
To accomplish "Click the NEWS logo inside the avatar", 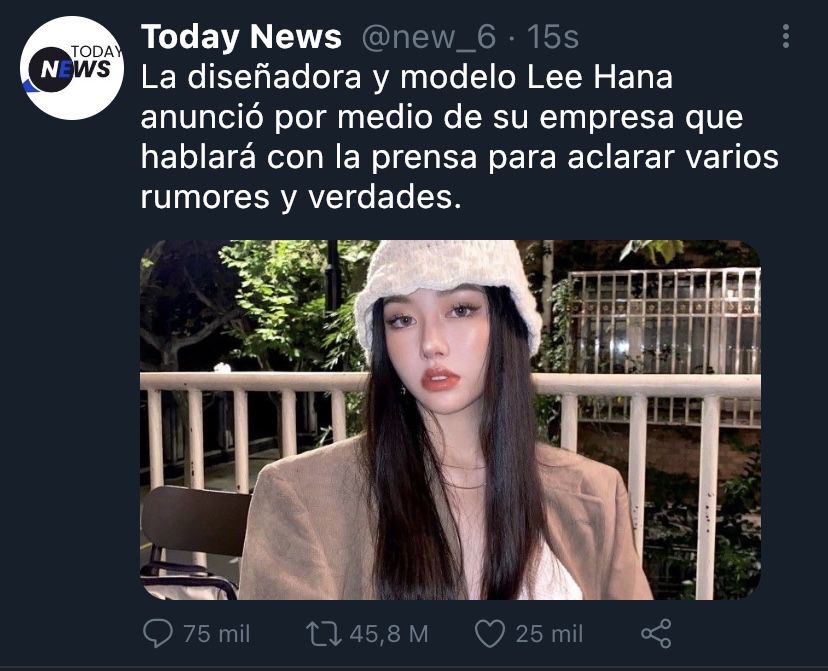I will click(x=69, y=69).
